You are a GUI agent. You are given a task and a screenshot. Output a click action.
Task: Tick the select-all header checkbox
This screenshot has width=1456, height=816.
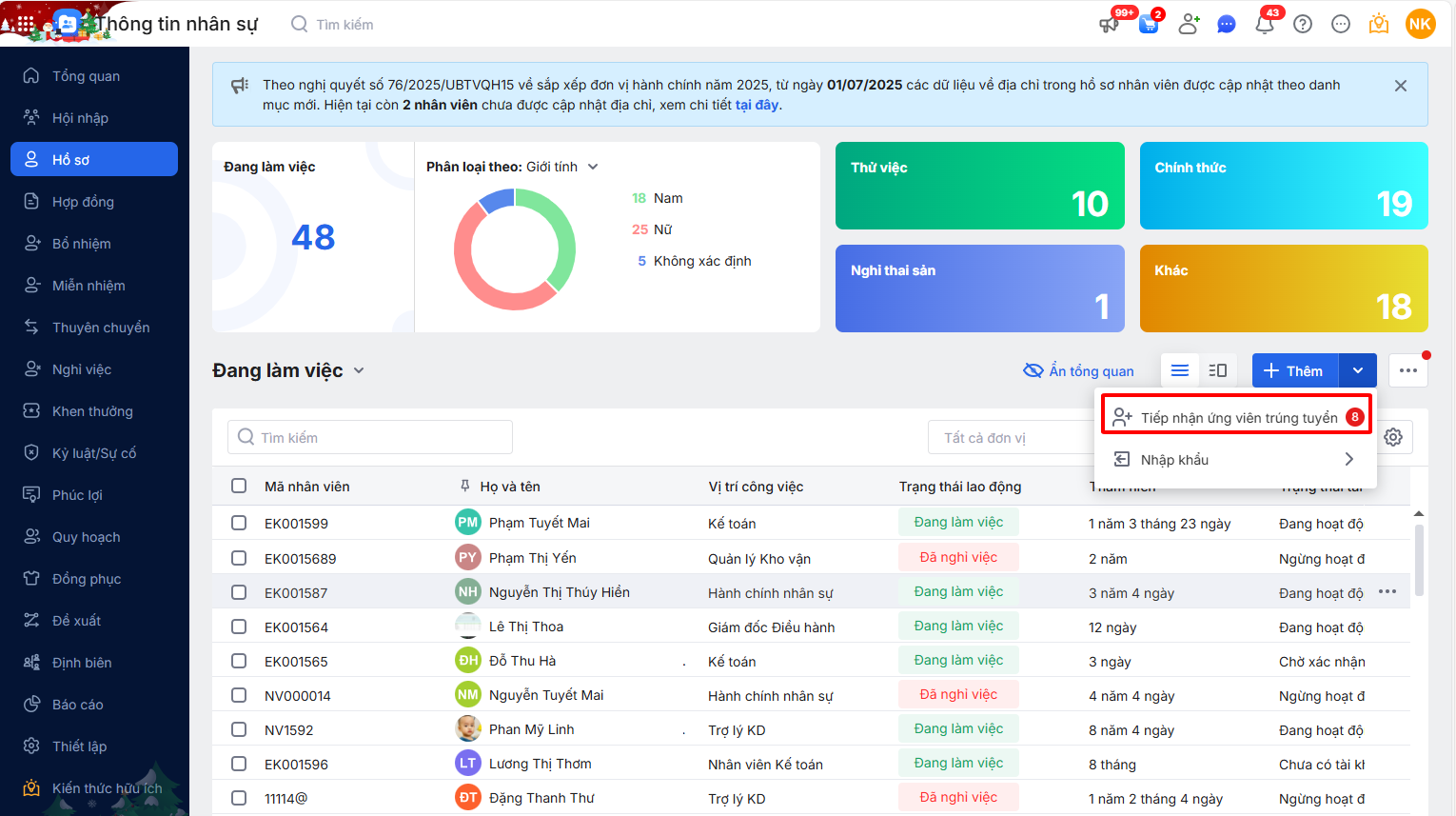[239, 487]
